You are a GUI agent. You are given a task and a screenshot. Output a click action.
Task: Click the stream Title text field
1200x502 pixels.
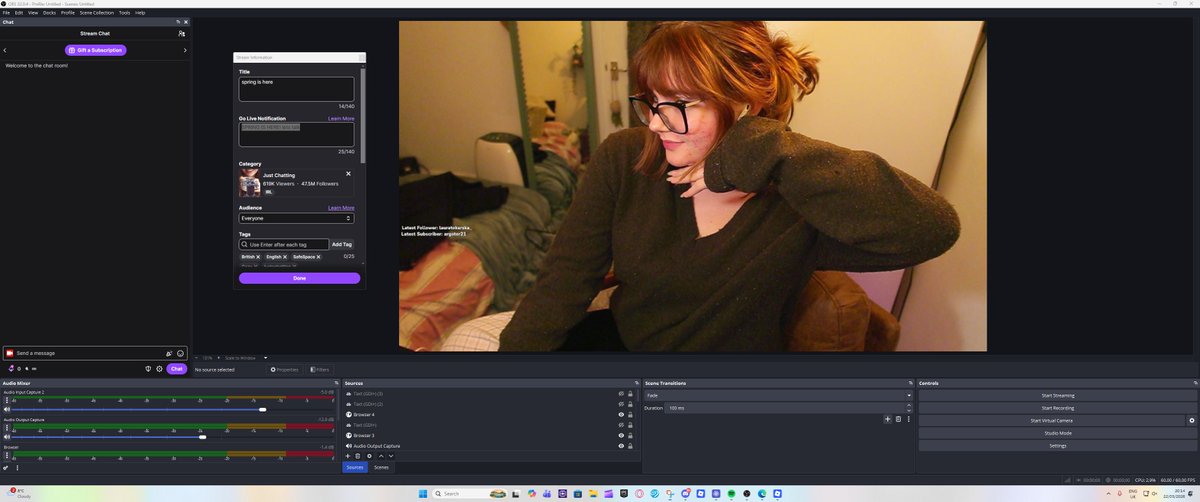coord(296,89)
